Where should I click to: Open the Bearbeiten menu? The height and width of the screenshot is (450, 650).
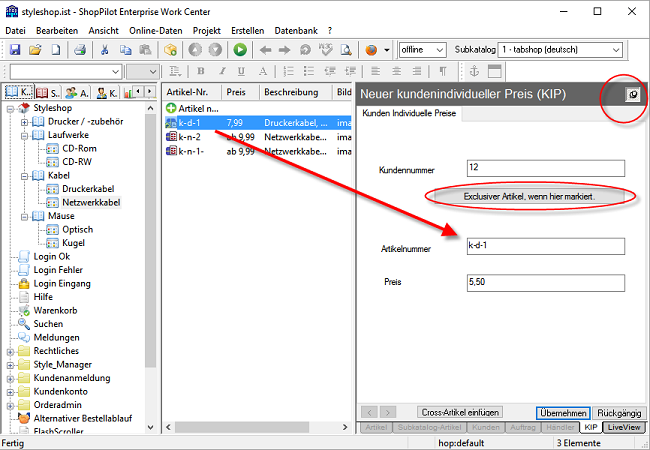(57, 31)
